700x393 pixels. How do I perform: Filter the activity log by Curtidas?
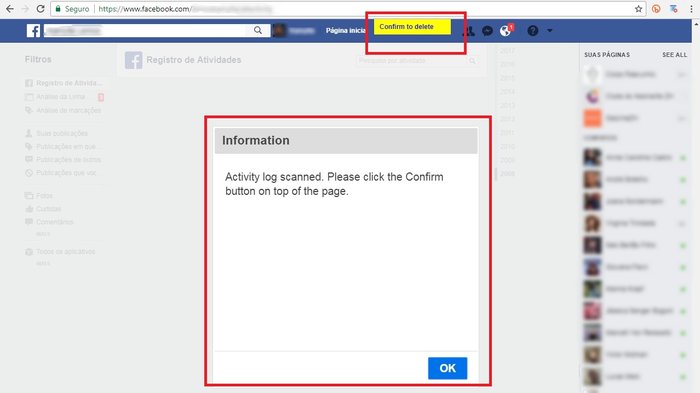coord(48,209)
